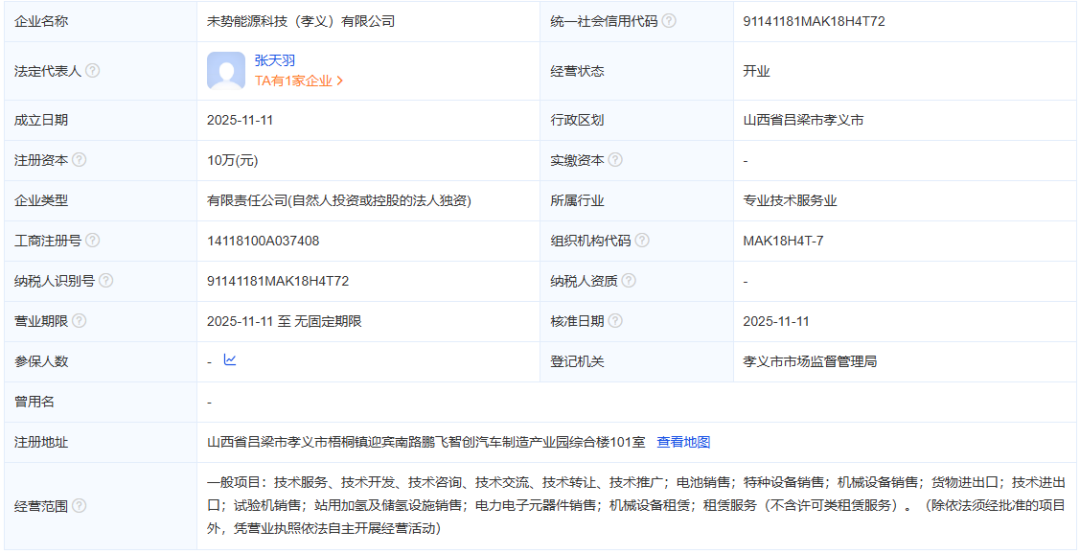Click registration authority 孝义市市场监督管理局

810,361
